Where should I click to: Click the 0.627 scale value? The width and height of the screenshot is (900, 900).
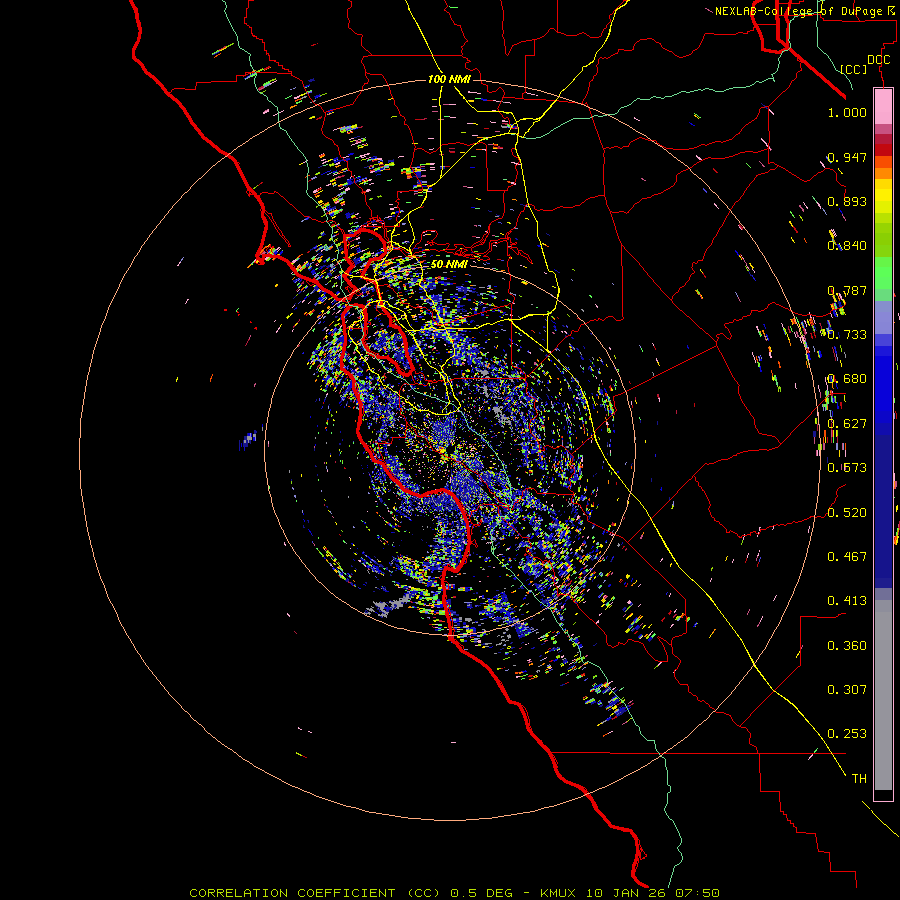[847, 424]
